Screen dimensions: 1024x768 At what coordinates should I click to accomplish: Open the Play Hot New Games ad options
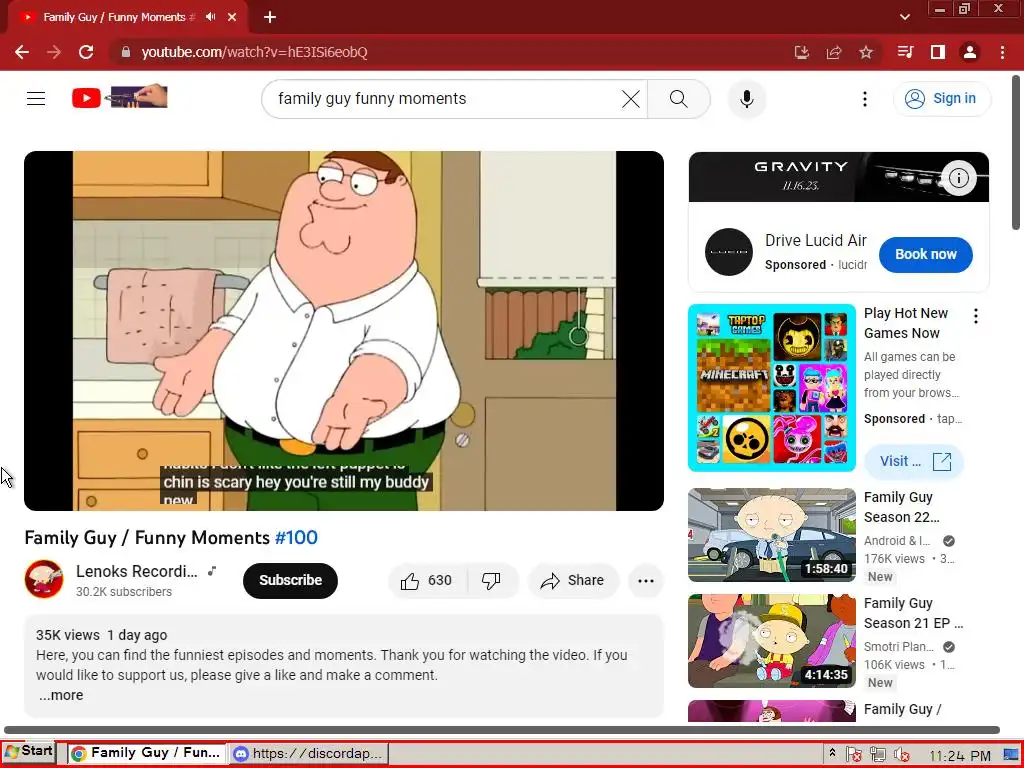pos(976,316)
